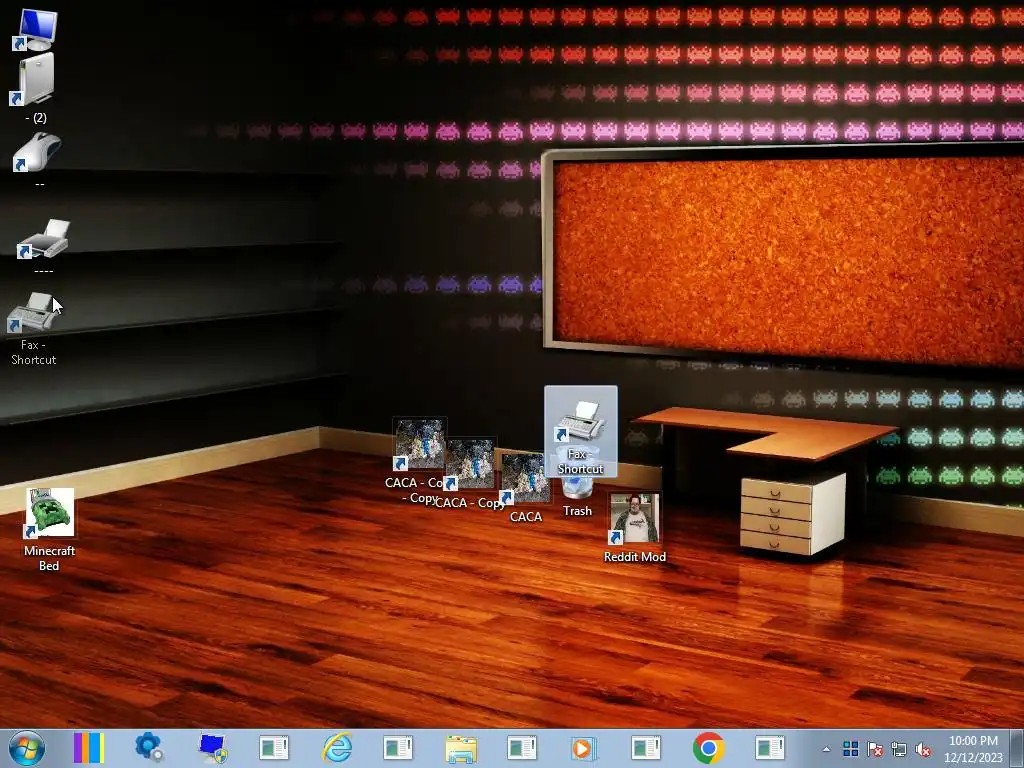Open the clock showing 10:00 PM
The height and width of the screenshot is (768, 1024).
coord(973,749)
